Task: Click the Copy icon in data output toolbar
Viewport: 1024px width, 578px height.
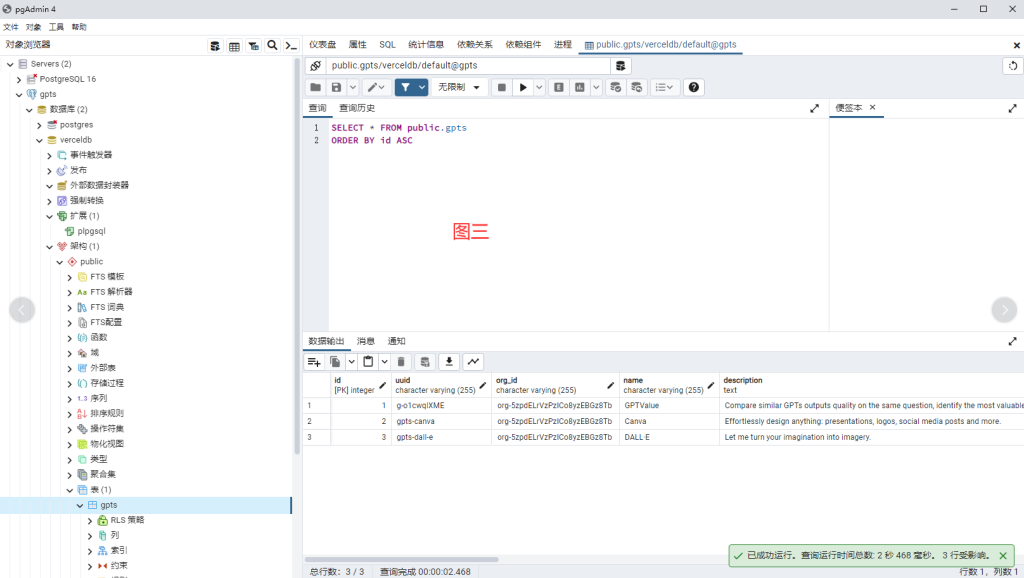Action: point(335,362)
